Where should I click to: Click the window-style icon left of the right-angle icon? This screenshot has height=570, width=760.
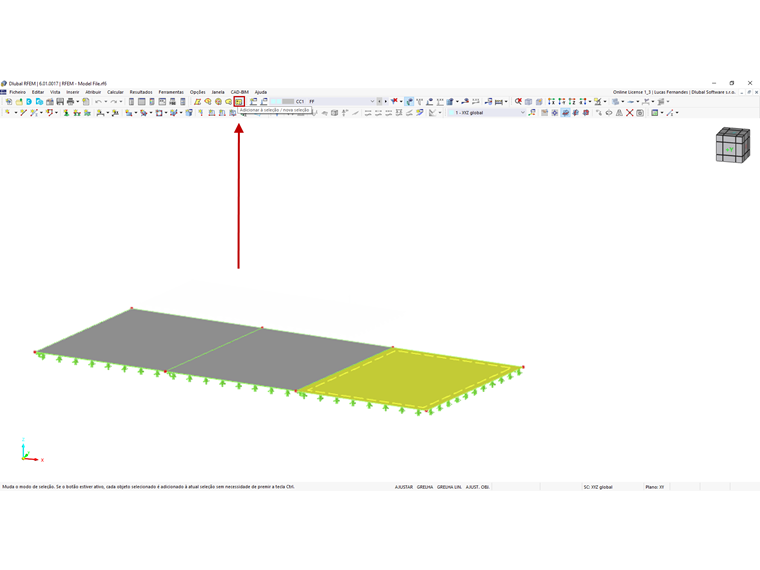coord(655,112)
